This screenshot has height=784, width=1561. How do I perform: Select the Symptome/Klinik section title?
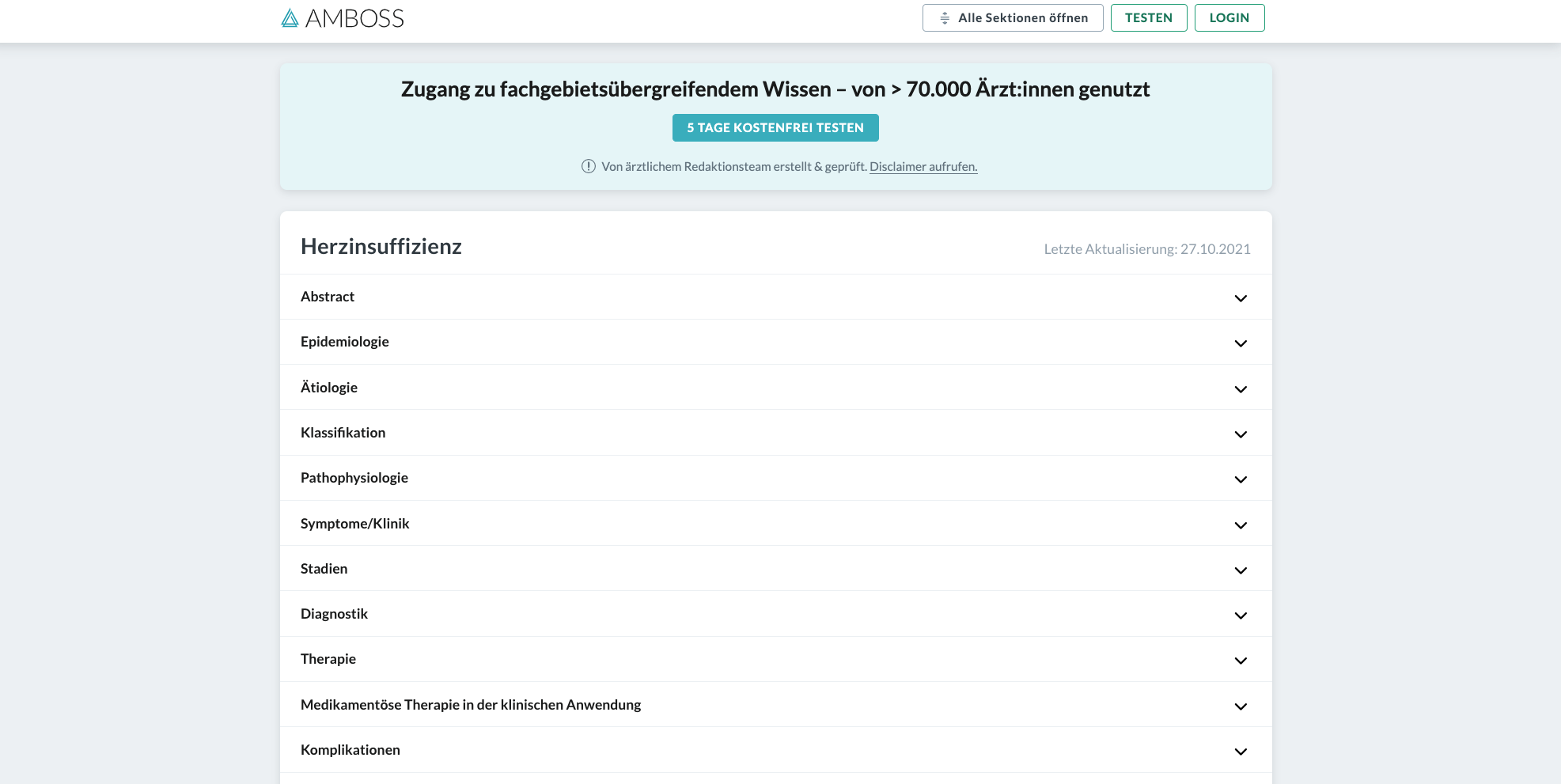tap(355, 524)
